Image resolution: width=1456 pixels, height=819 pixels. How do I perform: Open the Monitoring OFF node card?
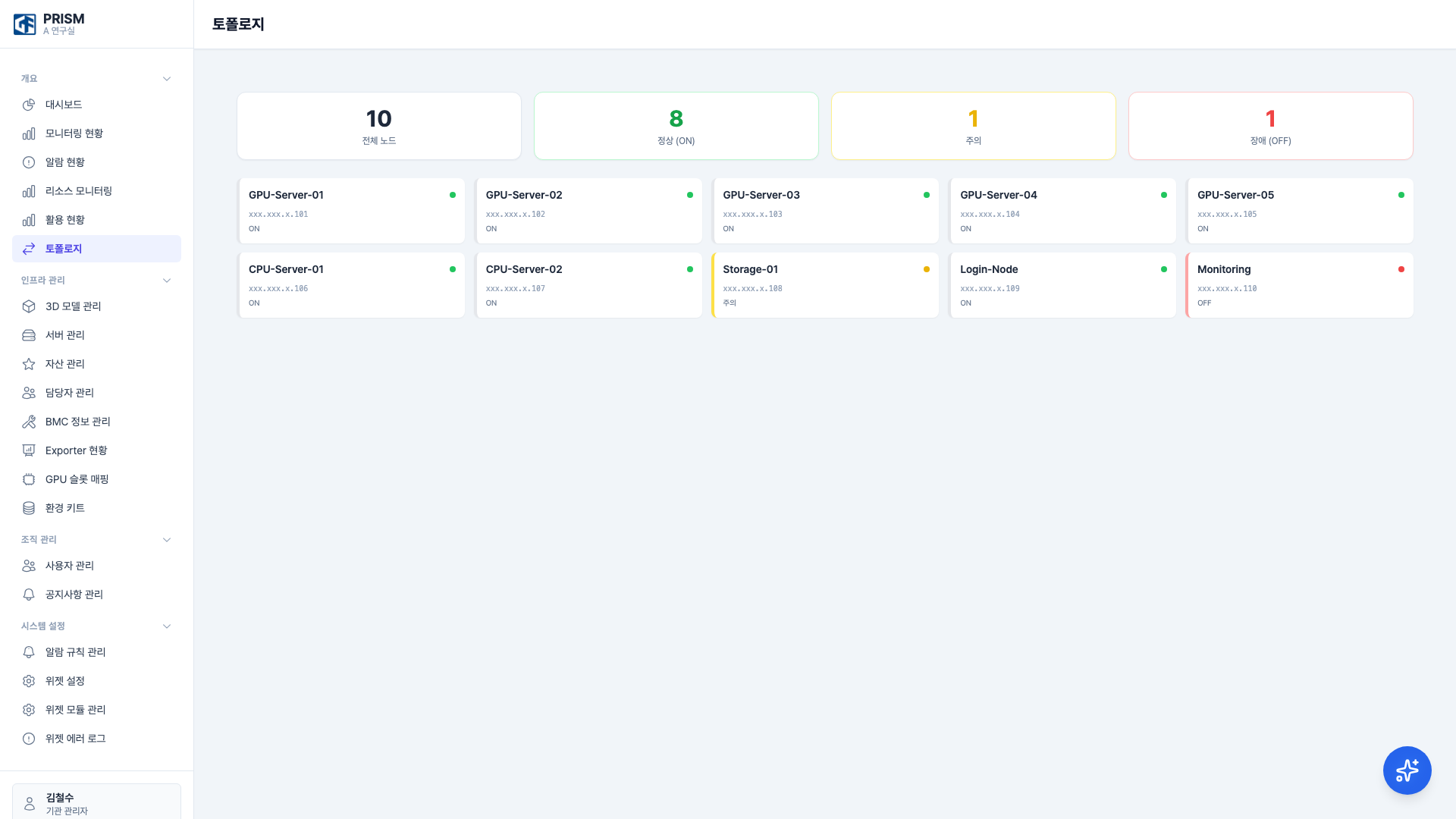coord(1300,285)
